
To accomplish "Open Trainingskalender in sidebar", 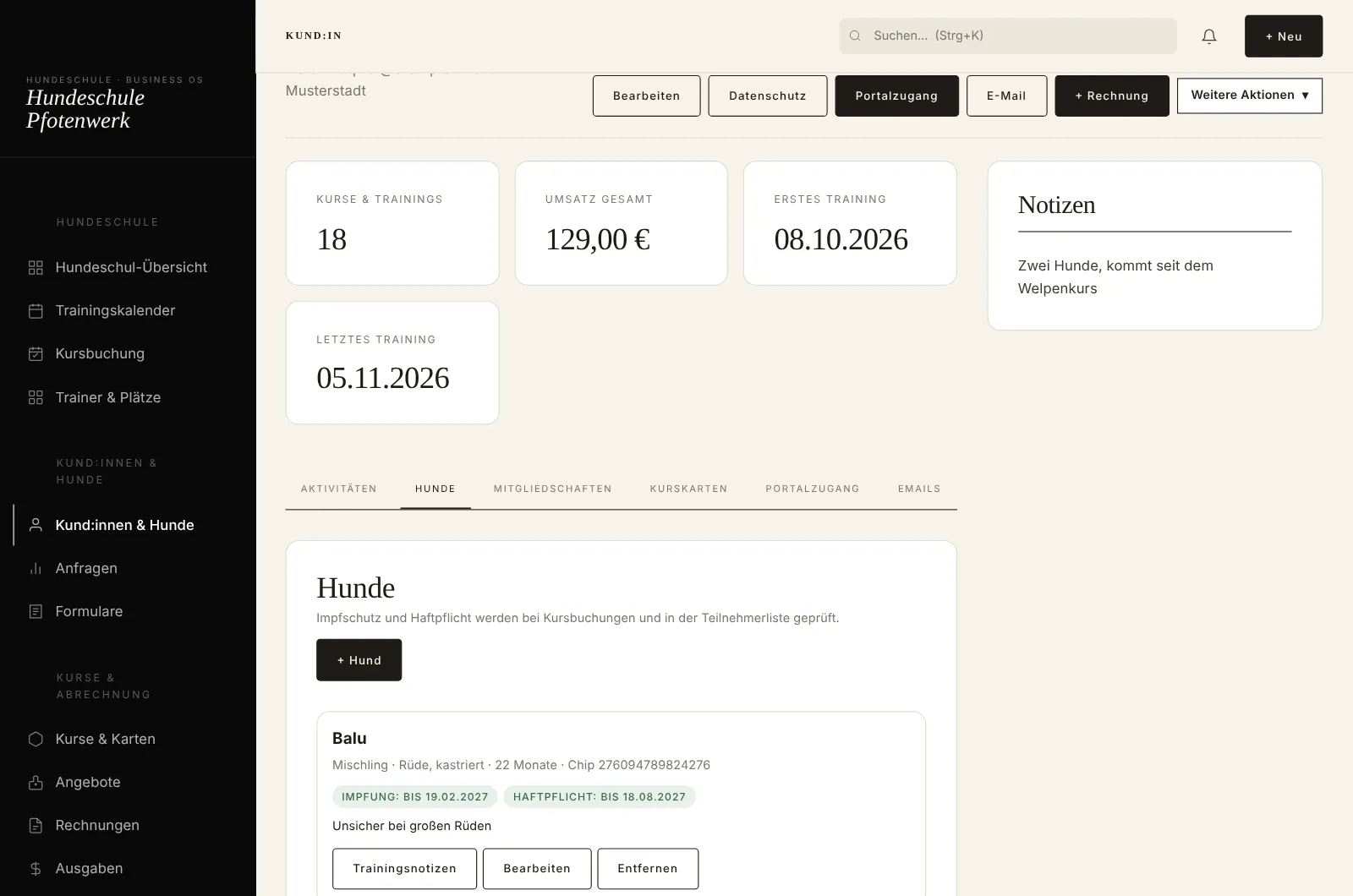I will [x=115, y=310].
